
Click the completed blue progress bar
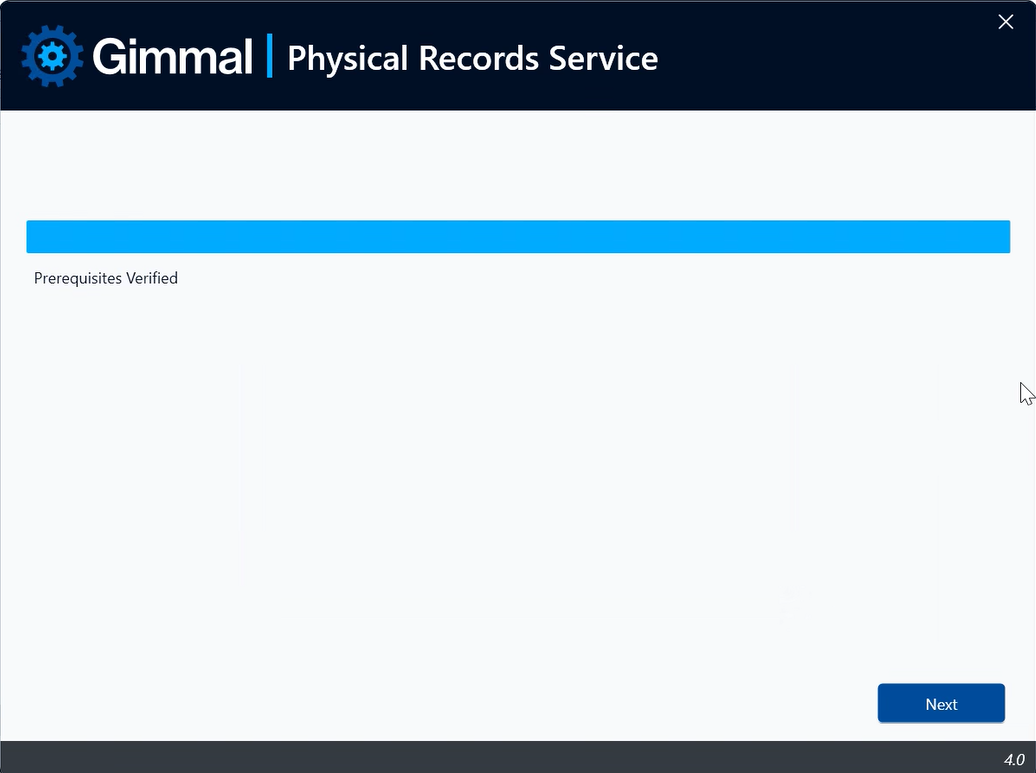coord(518,237)
